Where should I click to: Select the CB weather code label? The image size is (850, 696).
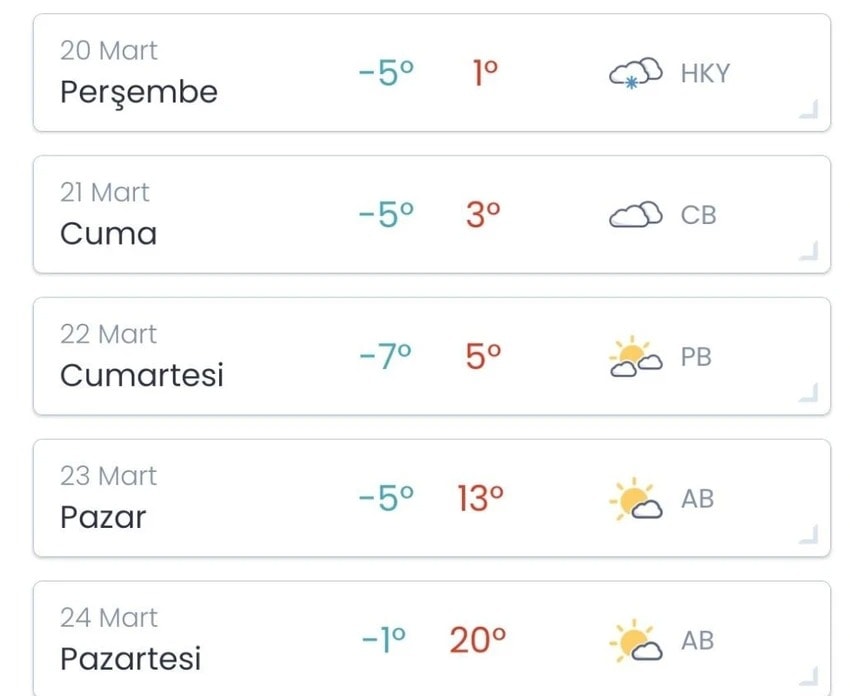pyautogui.click(x=698, y=215)
